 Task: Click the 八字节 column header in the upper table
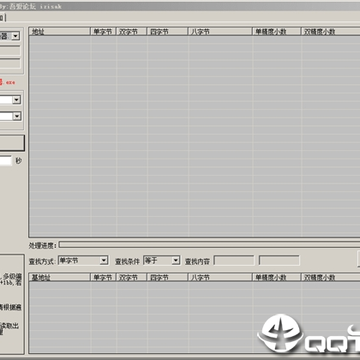[x=220, y=32]
